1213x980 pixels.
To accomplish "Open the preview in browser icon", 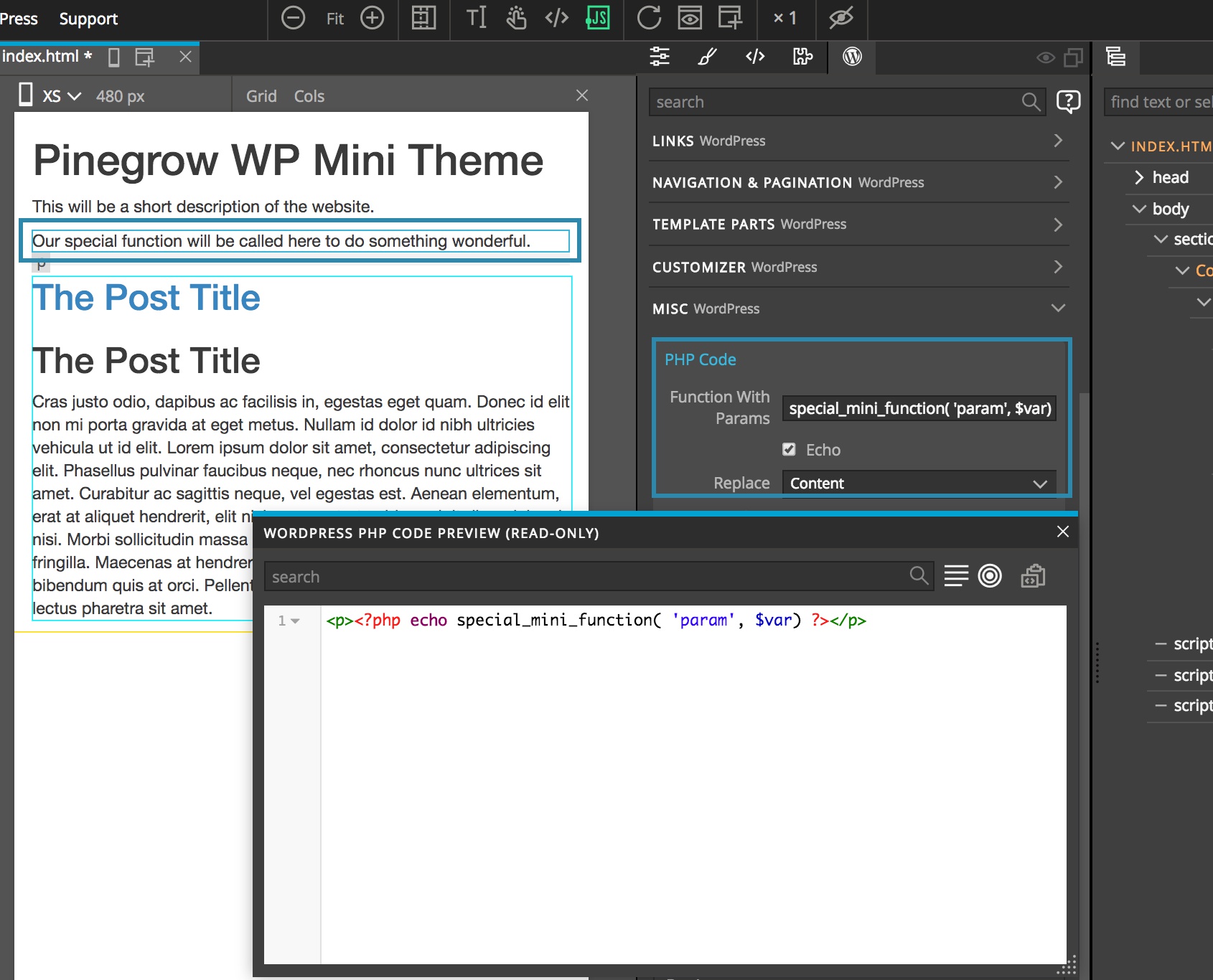I will coord(690,18).
